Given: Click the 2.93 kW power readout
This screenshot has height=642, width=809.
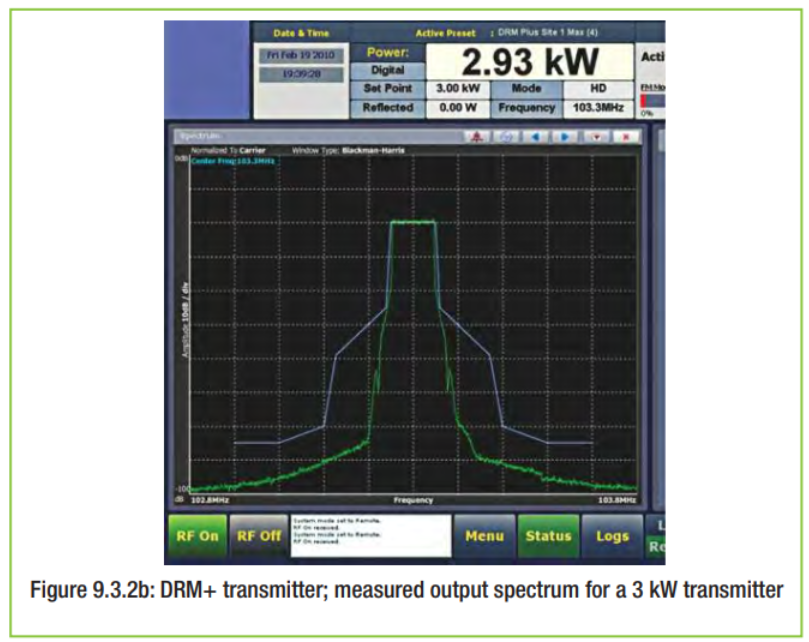Looking at the screenshot, I should (x=530, y=61).
